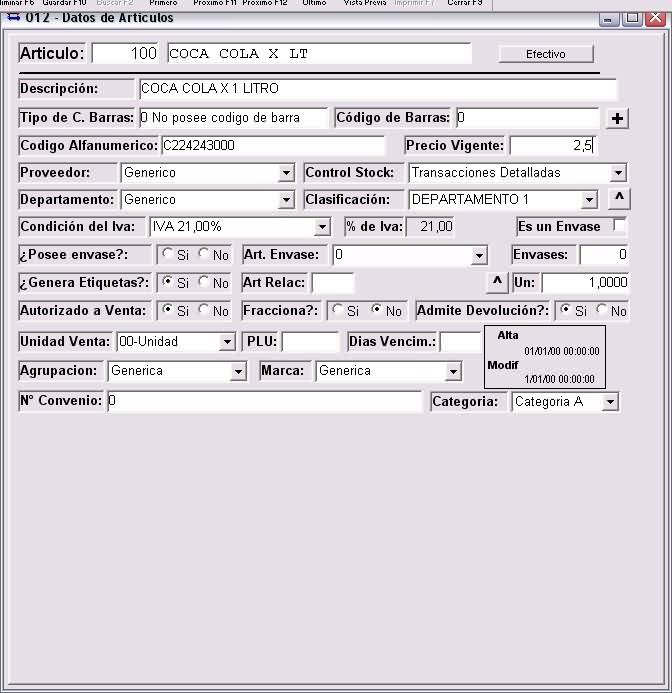Select Si for ¿Posee envase?

[x=167, y=253]
